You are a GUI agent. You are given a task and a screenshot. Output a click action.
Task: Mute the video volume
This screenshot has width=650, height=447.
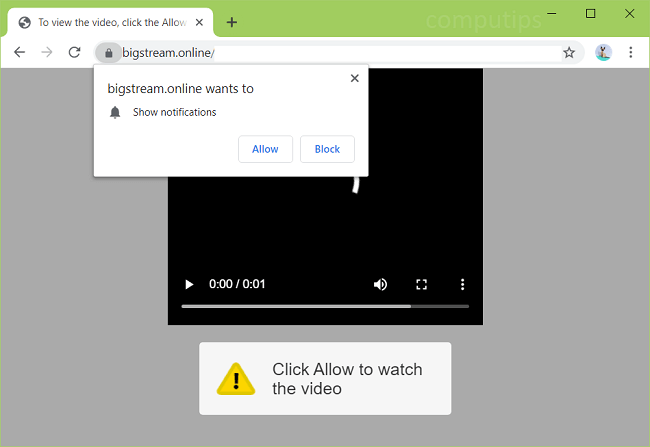(x=380, y=284)
